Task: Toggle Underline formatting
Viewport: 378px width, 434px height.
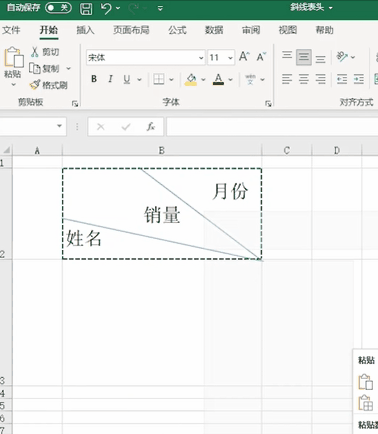Action: tap(127, 79)
